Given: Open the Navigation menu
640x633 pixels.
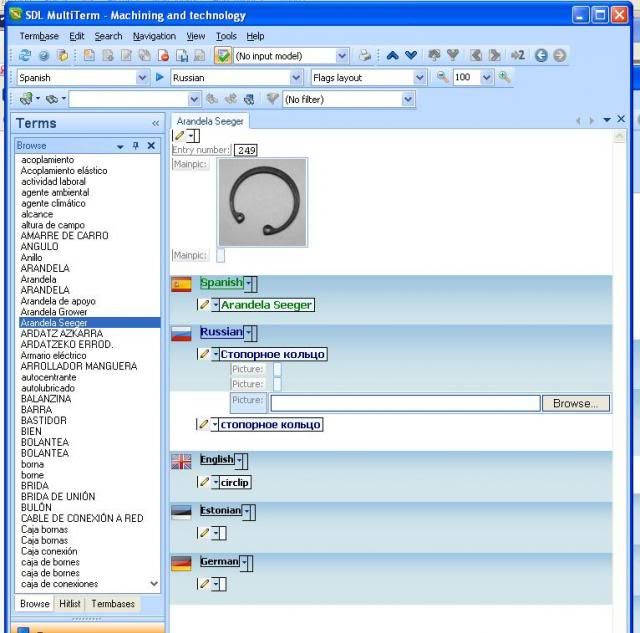Looking at the screenshot, I should (154, 36).
